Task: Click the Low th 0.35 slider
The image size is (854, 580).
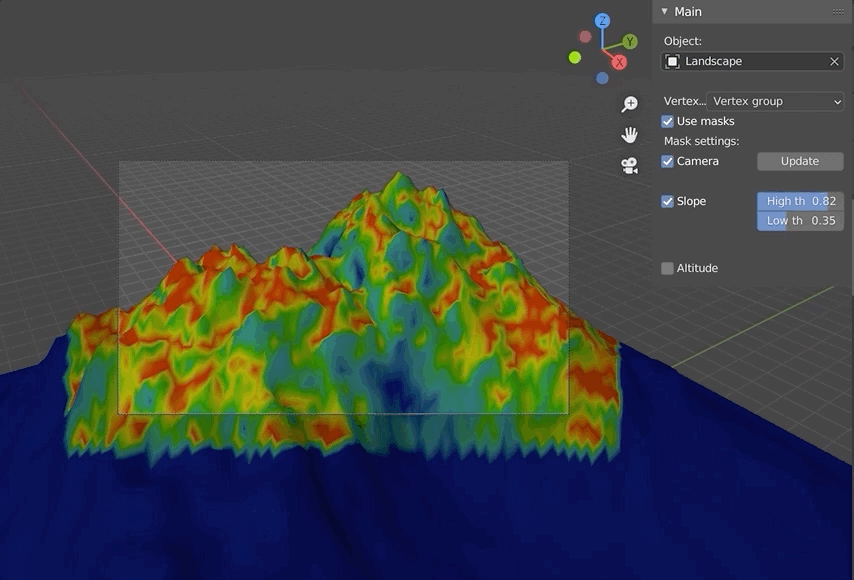Action: point(800,221)
